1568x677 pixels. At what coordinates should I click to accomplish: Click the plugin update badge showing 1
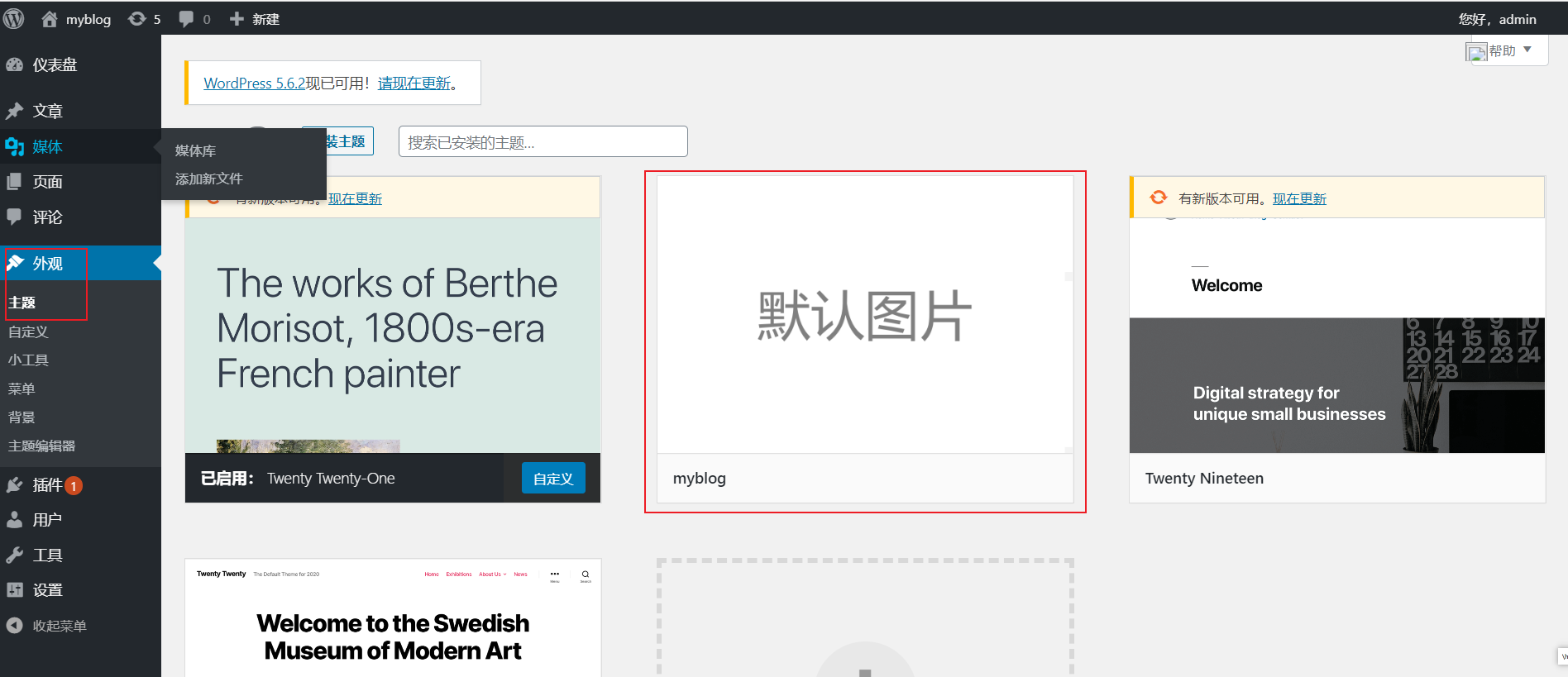[x=74, y=486]
